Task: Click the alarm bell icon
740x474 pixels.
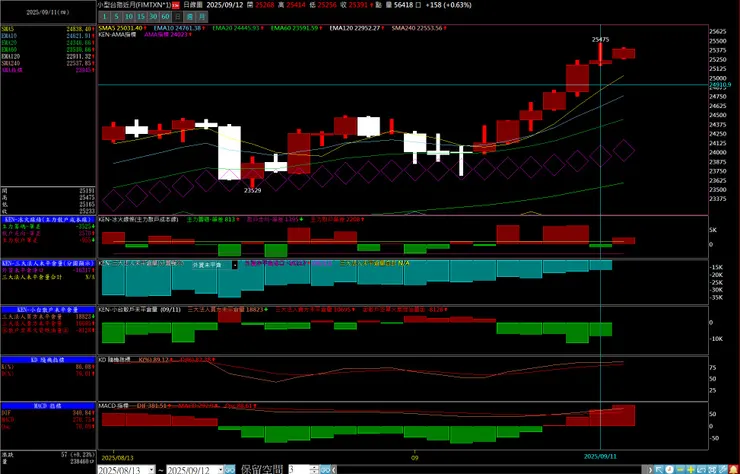Action: [733, 469]
